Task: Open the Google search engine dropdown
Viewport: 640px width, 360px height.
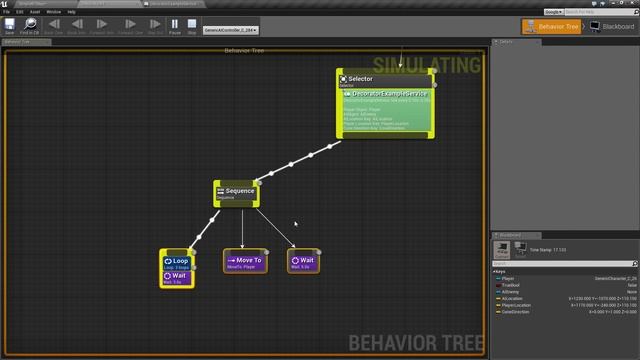Action: coord(554,12)
